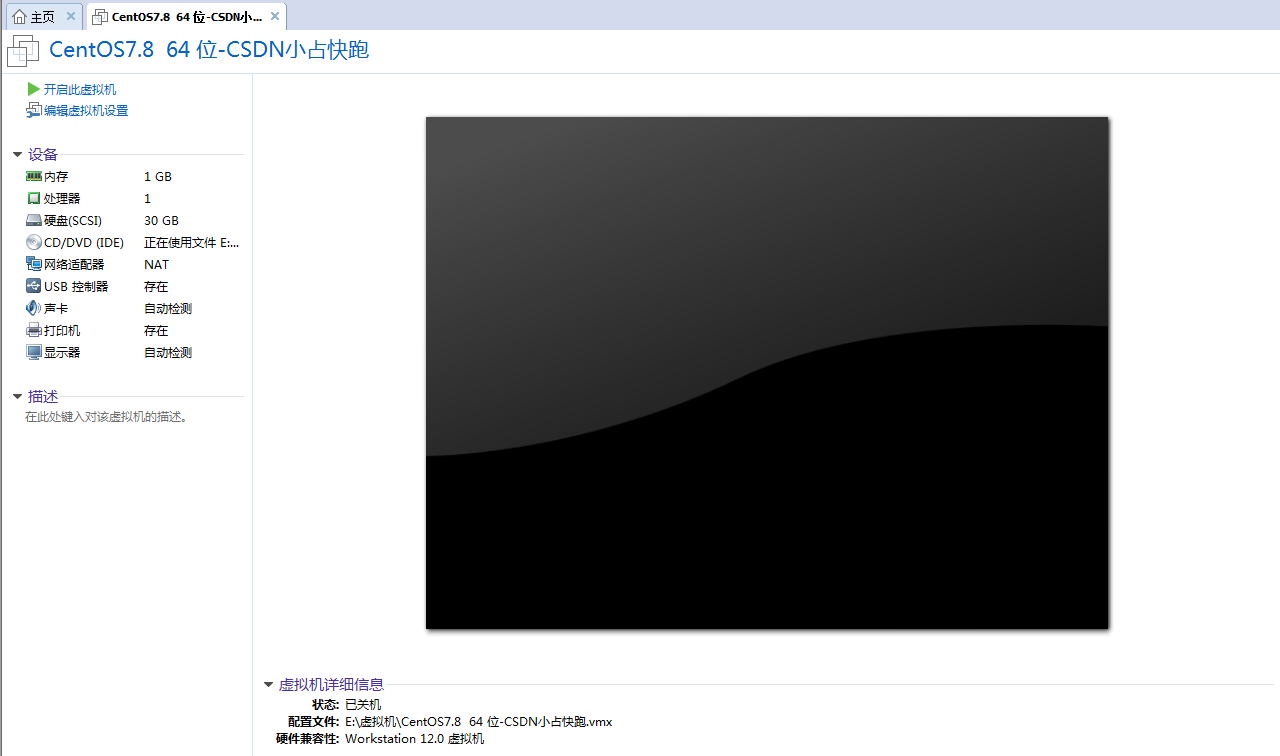Select the 网络适配器 (Network Adapter) icon
1280x756 pixels.
click(33, 264)
